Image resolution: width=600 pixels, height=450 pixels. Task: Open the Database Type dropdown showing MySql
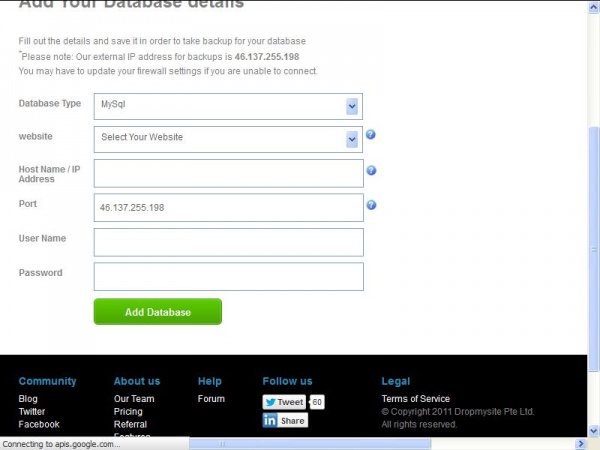228,106
